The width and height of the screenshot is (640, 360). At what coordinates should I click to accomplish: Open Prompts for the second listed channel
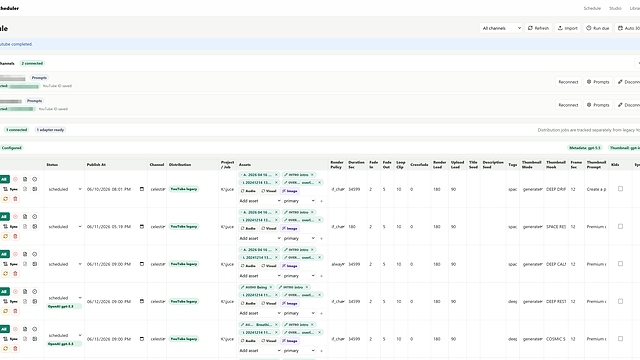(598, 105)
